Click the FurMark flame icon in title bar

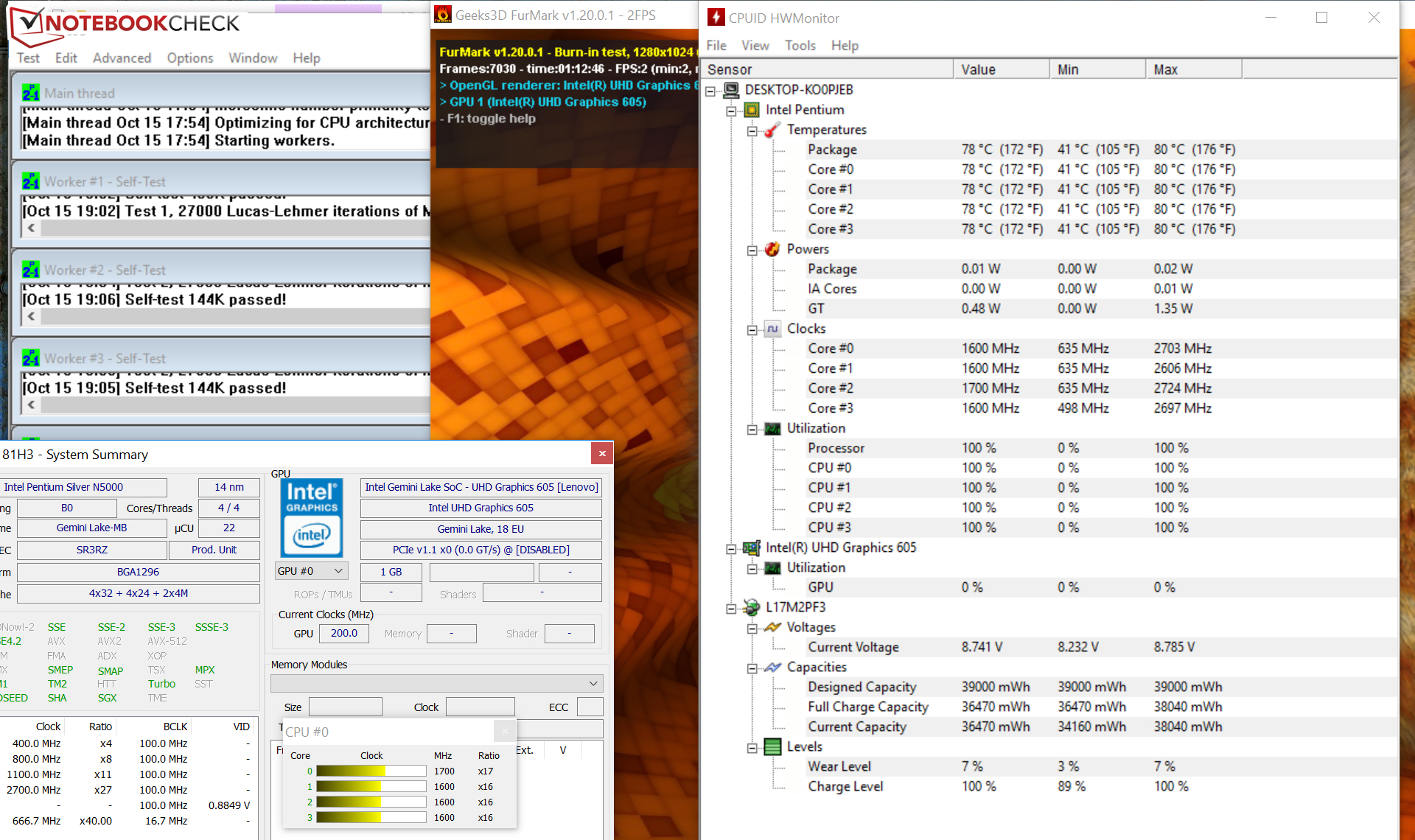point(443,15)
